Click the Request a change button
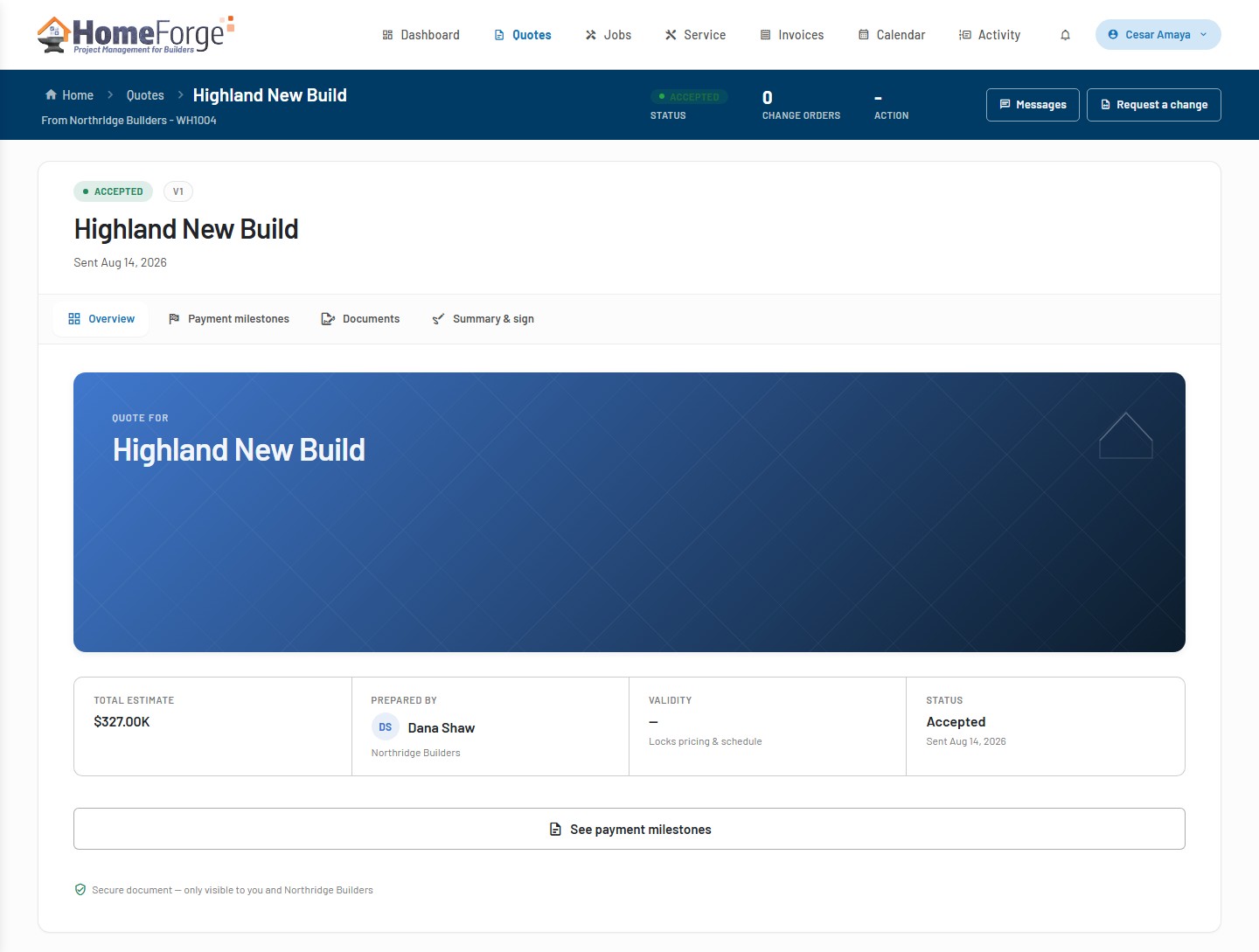 click(x=1154, y=105)
